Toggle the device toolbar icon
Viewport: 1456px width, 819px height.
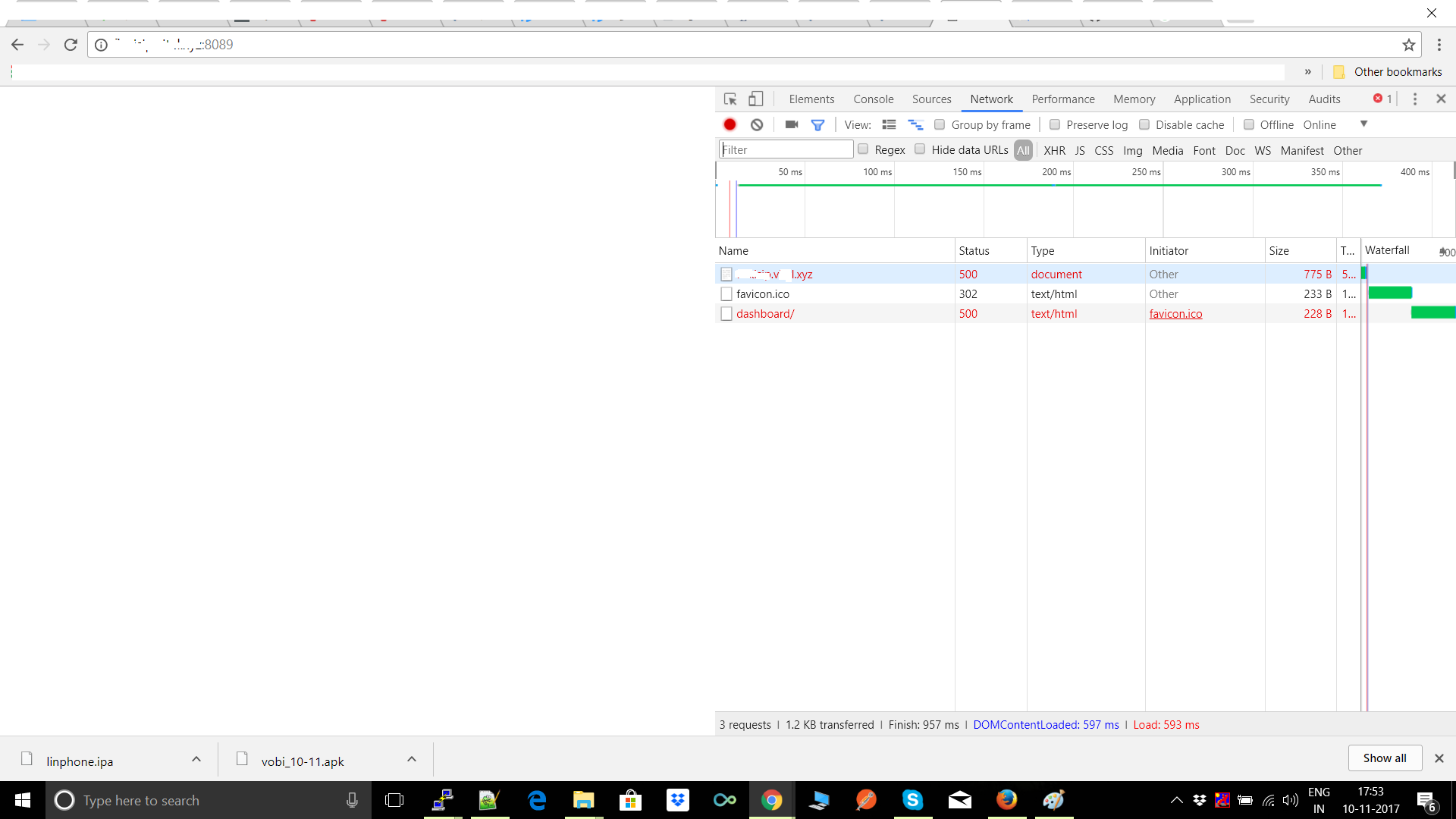(x=755, y=99)
